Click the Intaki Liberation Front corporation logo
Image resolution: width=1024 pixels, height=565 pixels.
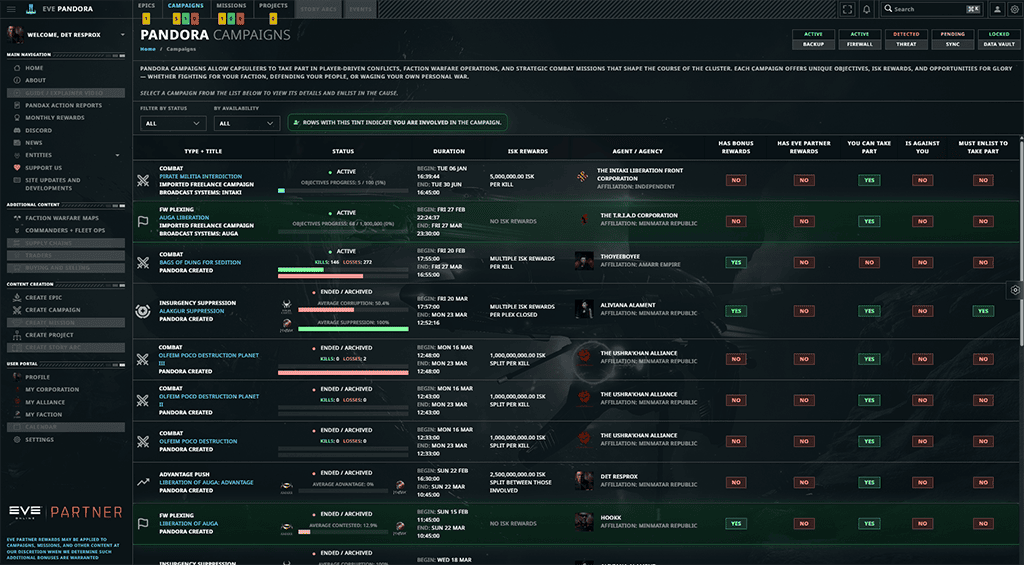coord(583,176)
